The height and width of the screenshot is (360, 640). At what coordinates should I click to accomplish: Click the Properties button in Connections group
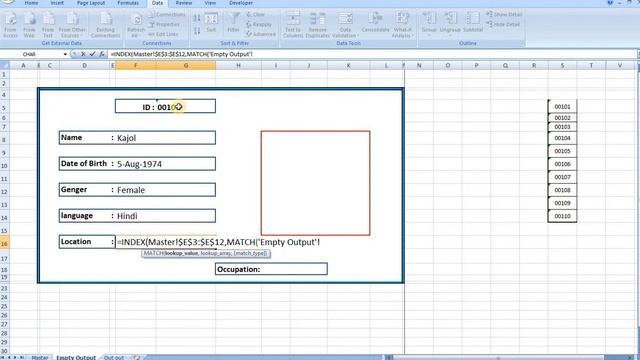164,24
